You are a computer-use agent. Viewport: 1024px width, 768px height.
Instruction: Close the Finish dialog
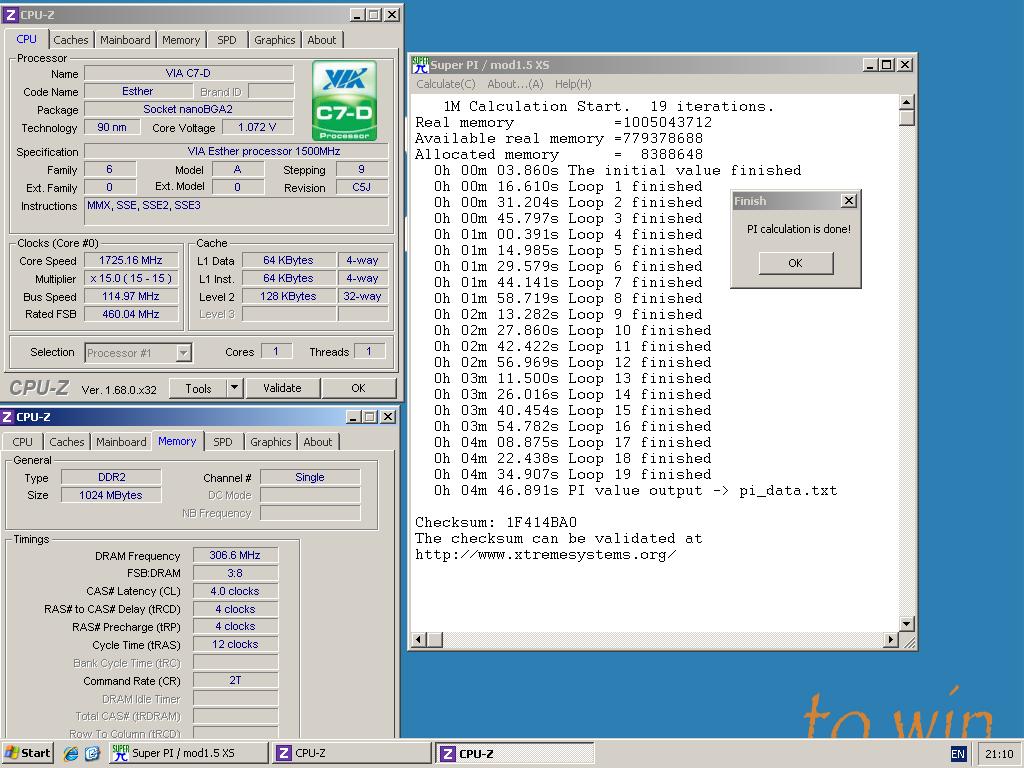tap(848, 201)
